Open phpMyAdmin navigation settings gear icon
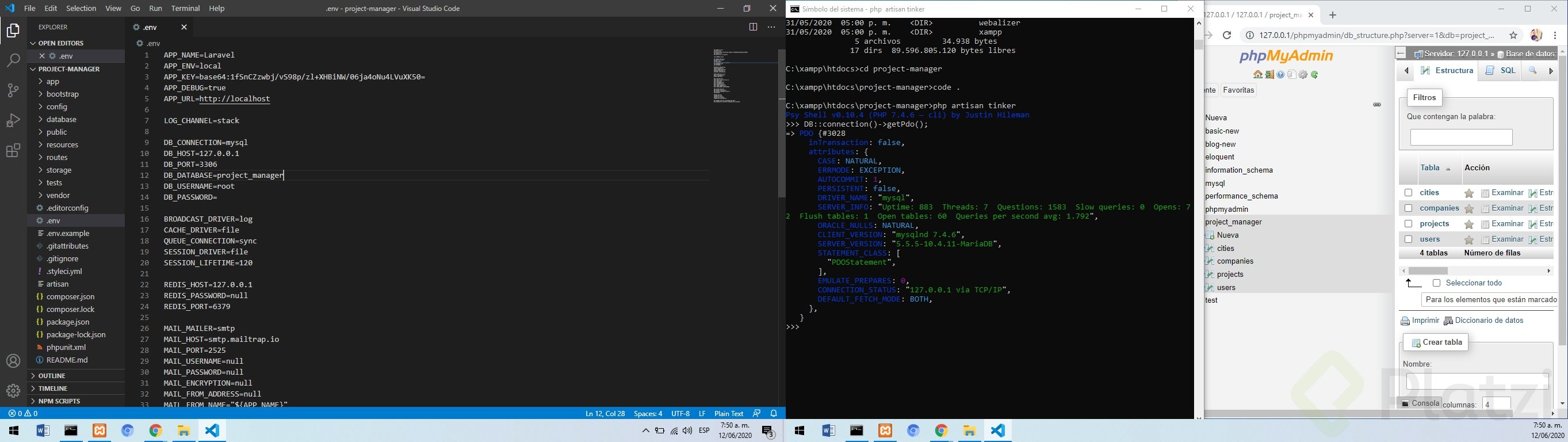The image size is (1568, 442). point(1303,75)
